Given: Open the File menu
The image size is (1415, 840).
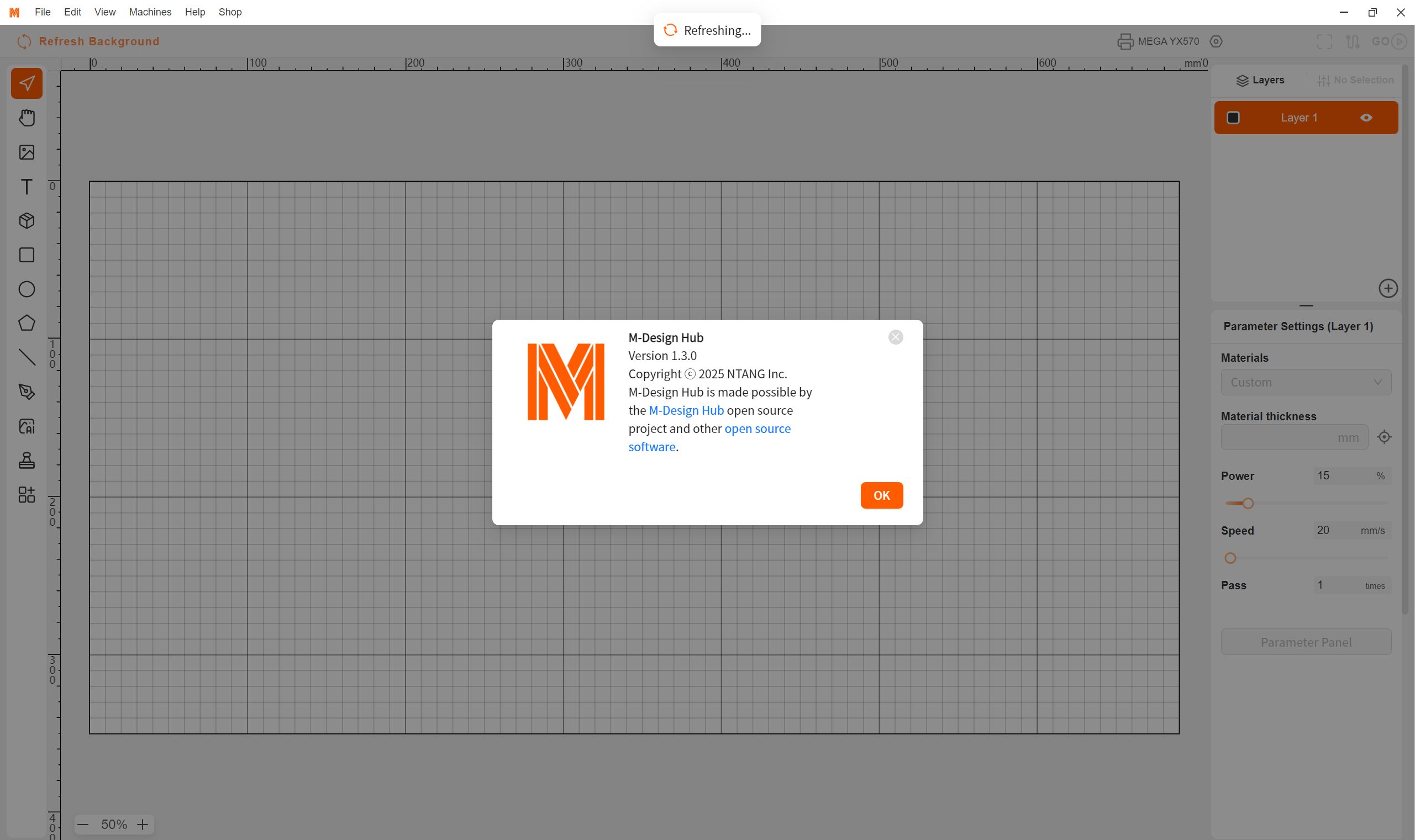Looking at the screenshot, I should pos(43,12).
